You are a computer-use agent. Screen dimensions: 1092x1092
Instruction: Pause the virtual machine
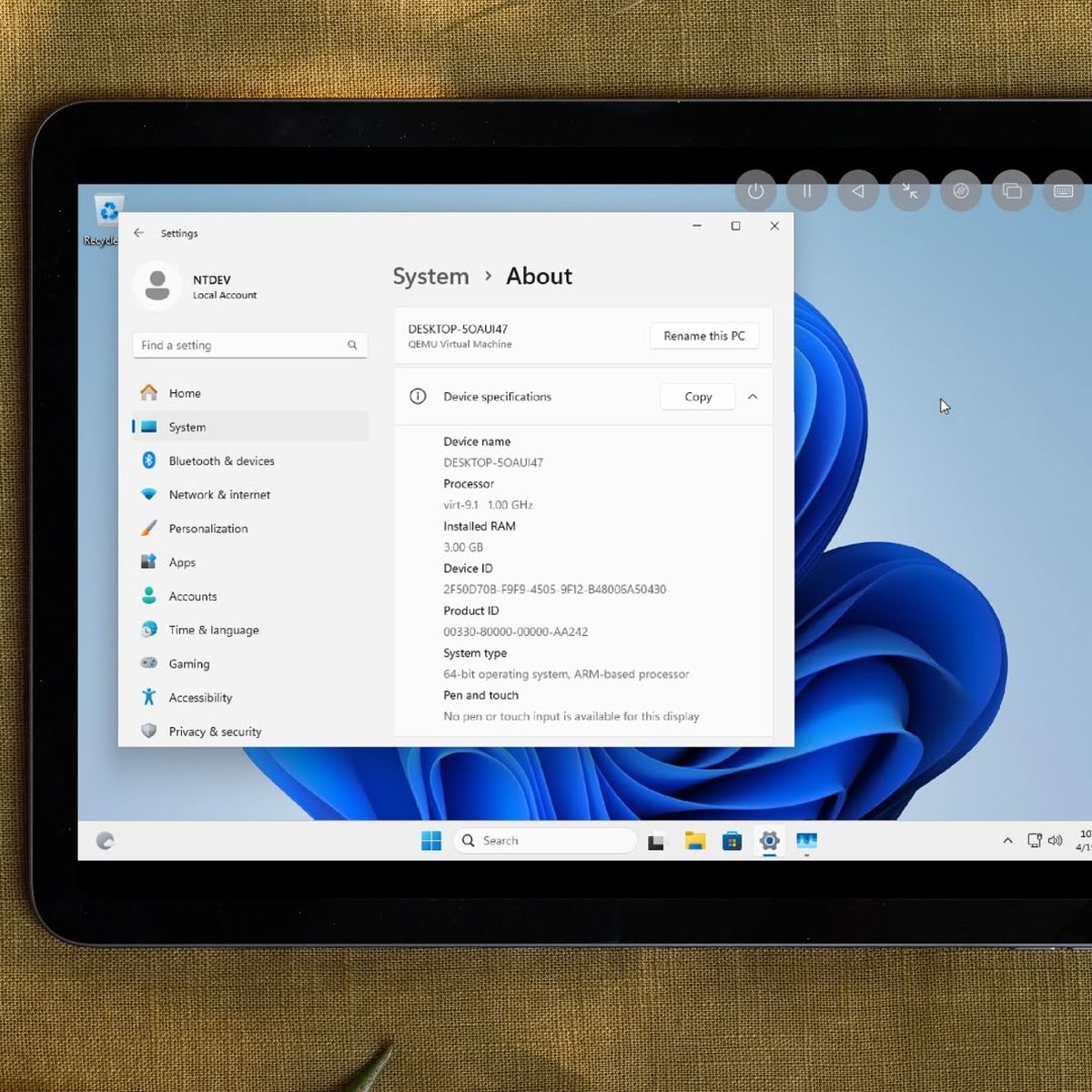coord(806,191)
